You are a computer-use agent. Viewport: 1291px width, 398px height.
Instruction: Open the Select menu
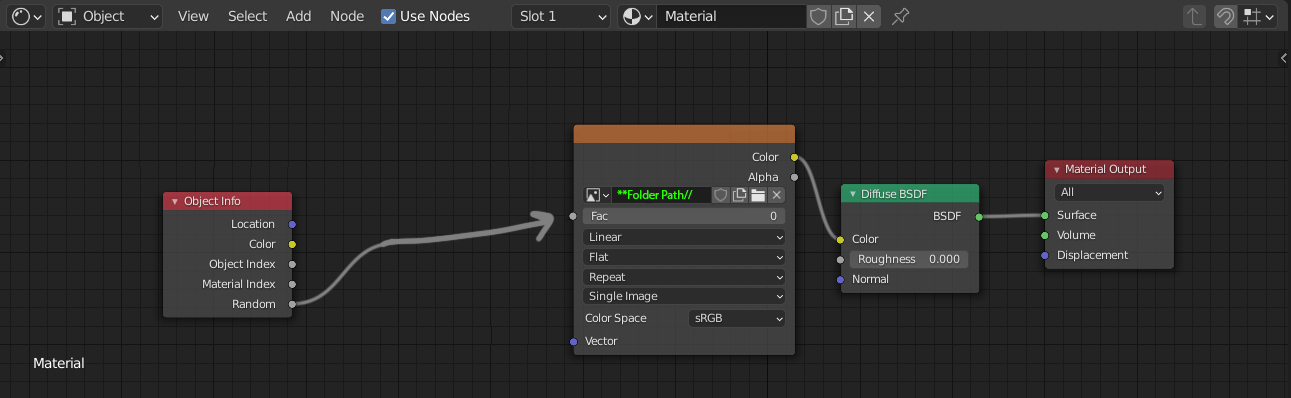(247, 16)
